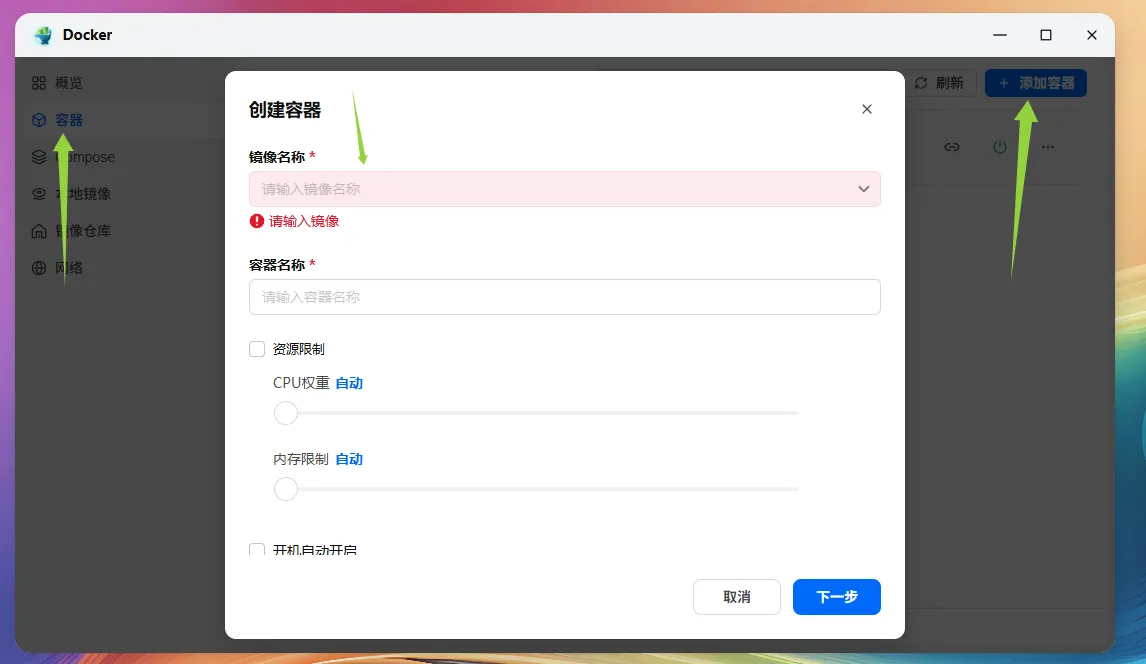Click the 容器名称 input field
This screenshot has width=1146, height=664.
564,297
